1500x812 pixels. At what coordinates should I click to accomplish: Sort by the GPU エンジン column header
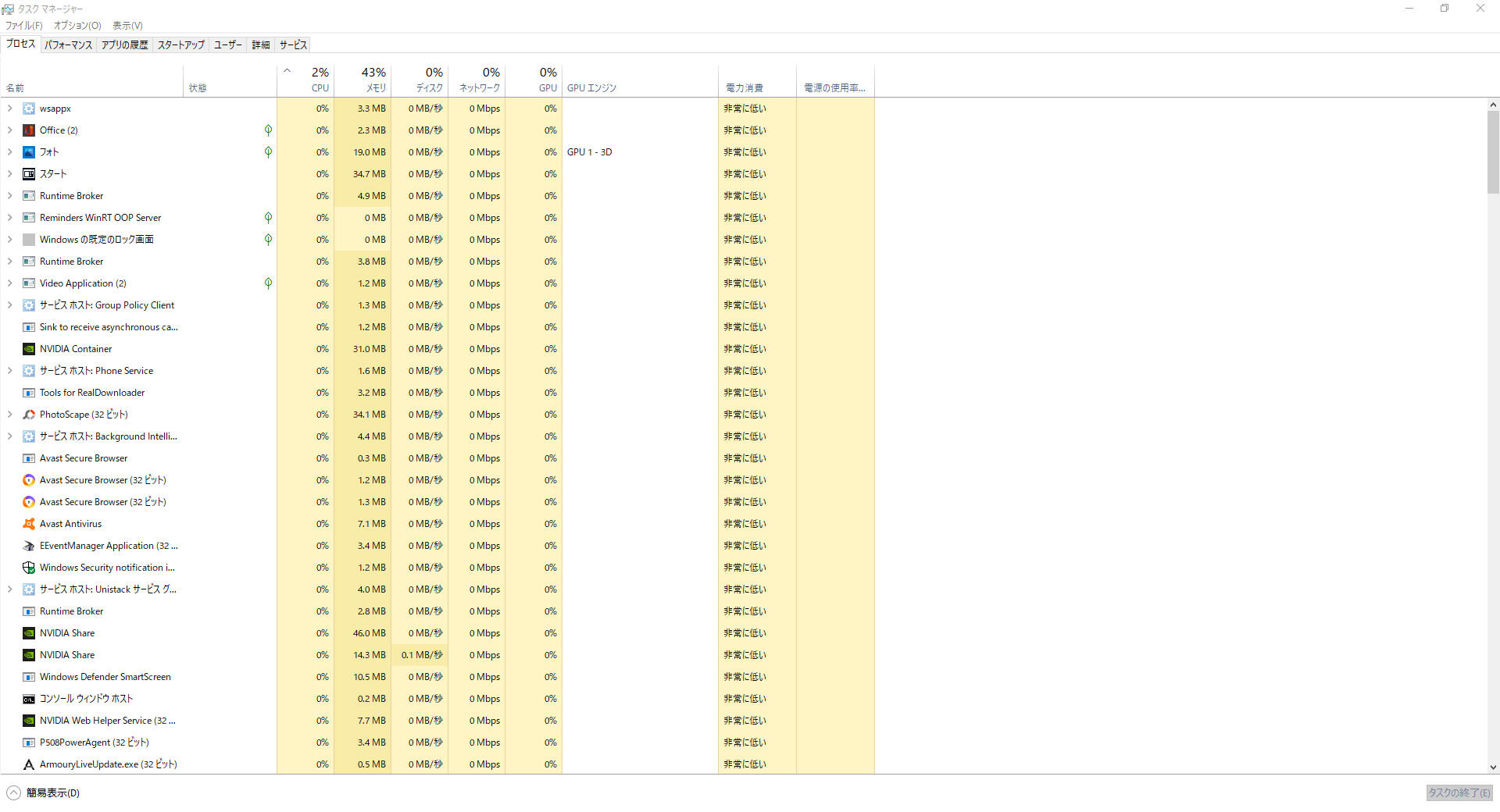pyautogui.click(x=640, y=80)
